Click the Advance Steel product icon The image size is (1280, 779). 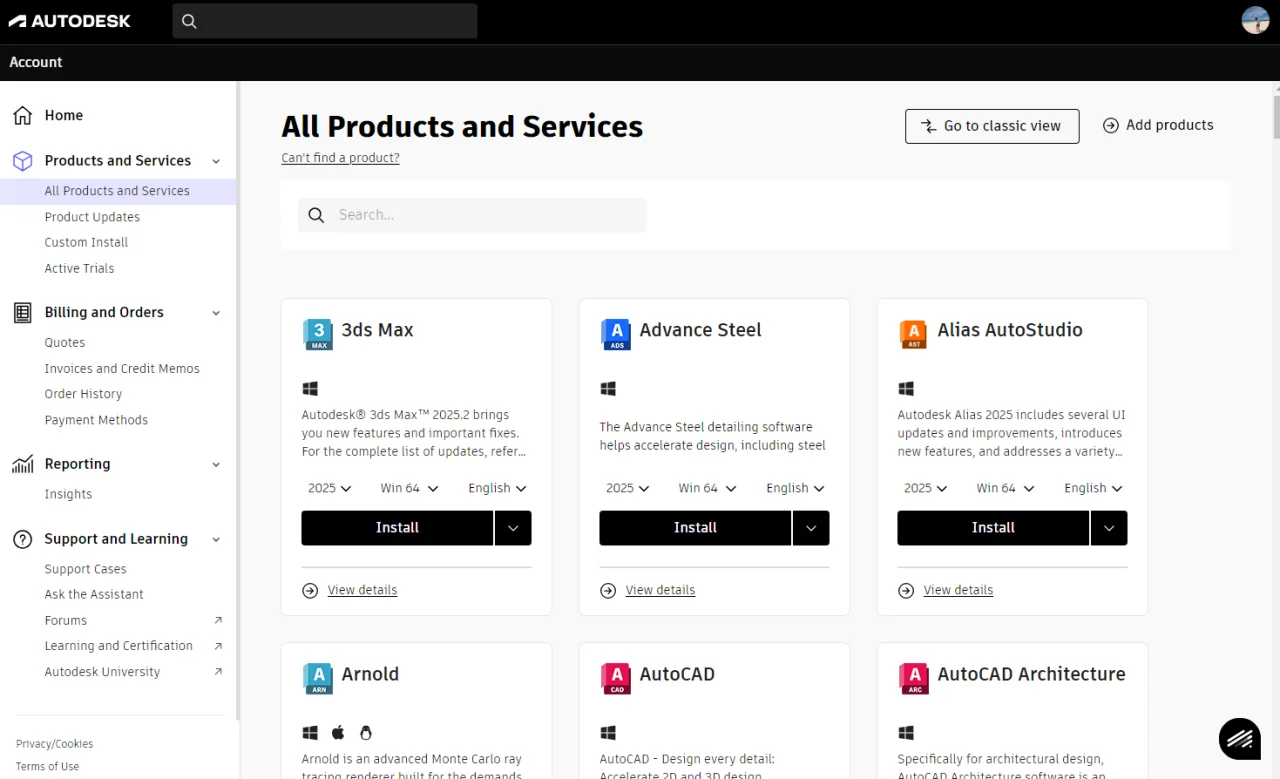[615, 334]
